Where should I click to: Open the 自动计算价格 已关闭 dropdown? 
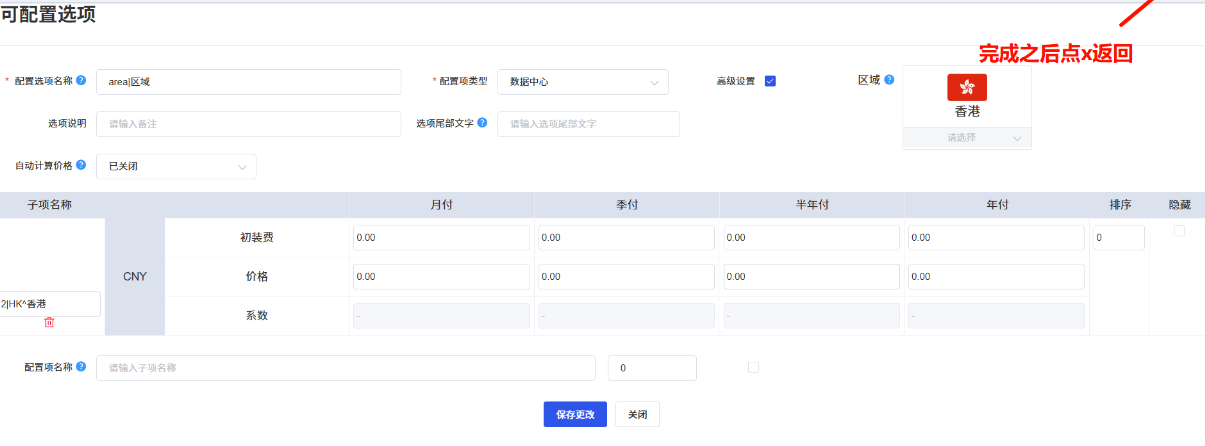click(176, 166)
